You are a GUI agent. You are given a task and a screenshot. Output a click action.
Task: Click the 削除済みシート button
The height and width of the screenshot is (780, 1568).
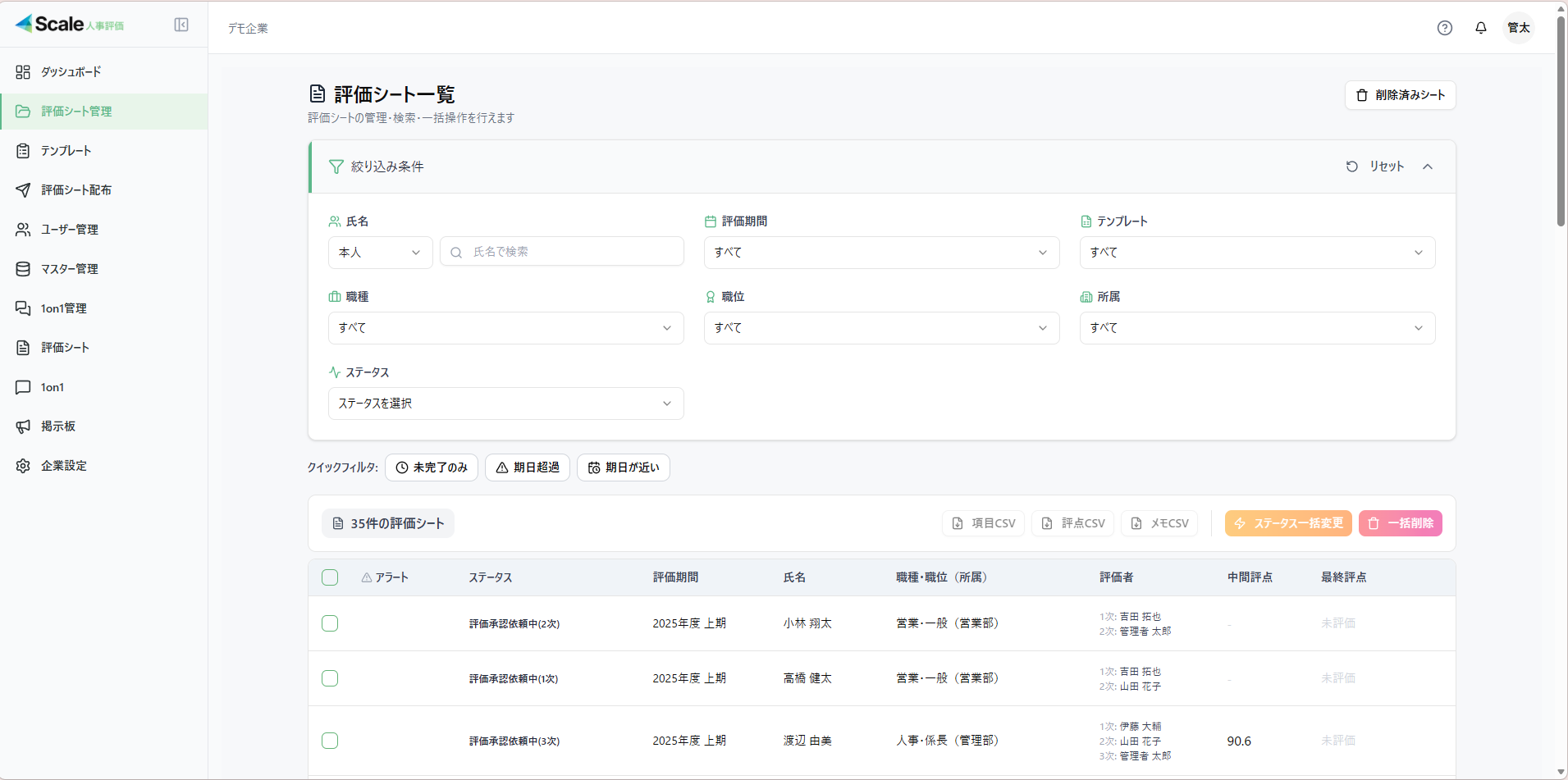tap(1400, 95)
